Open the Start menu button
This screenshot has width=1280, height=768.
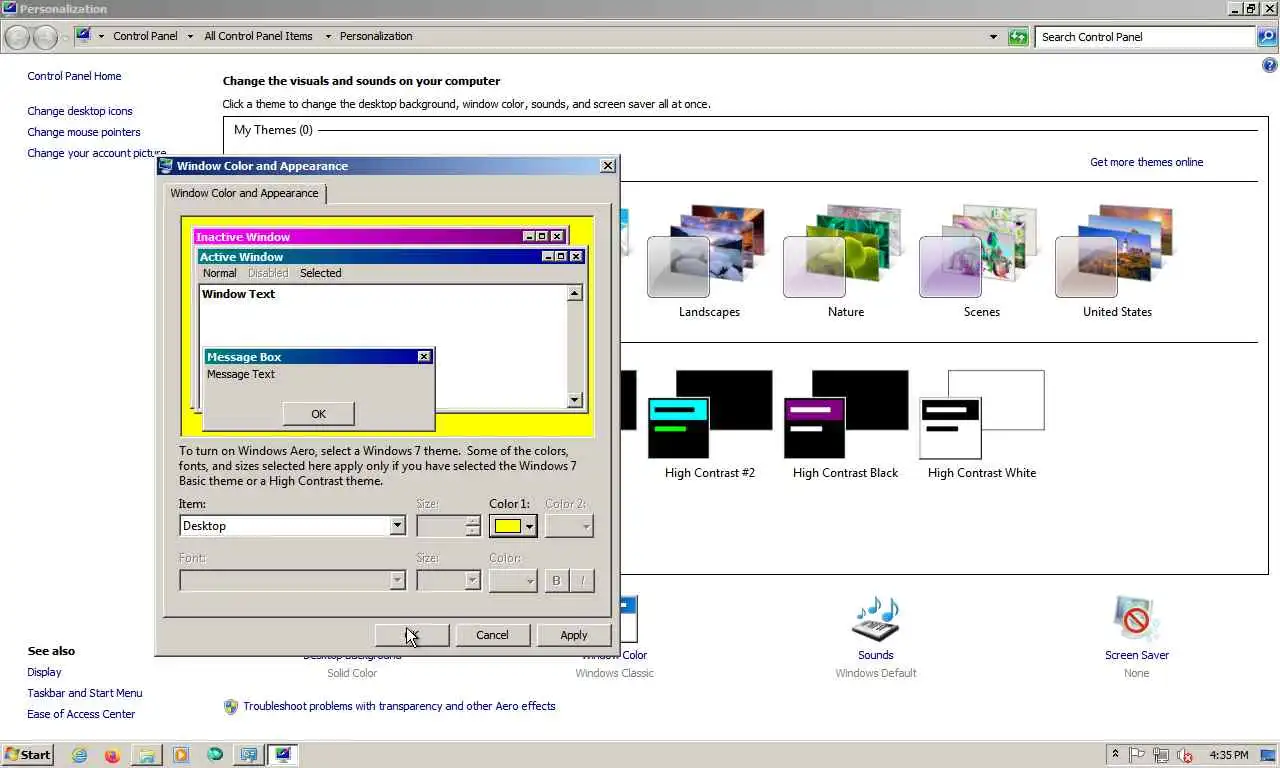[x=28, y=755]
